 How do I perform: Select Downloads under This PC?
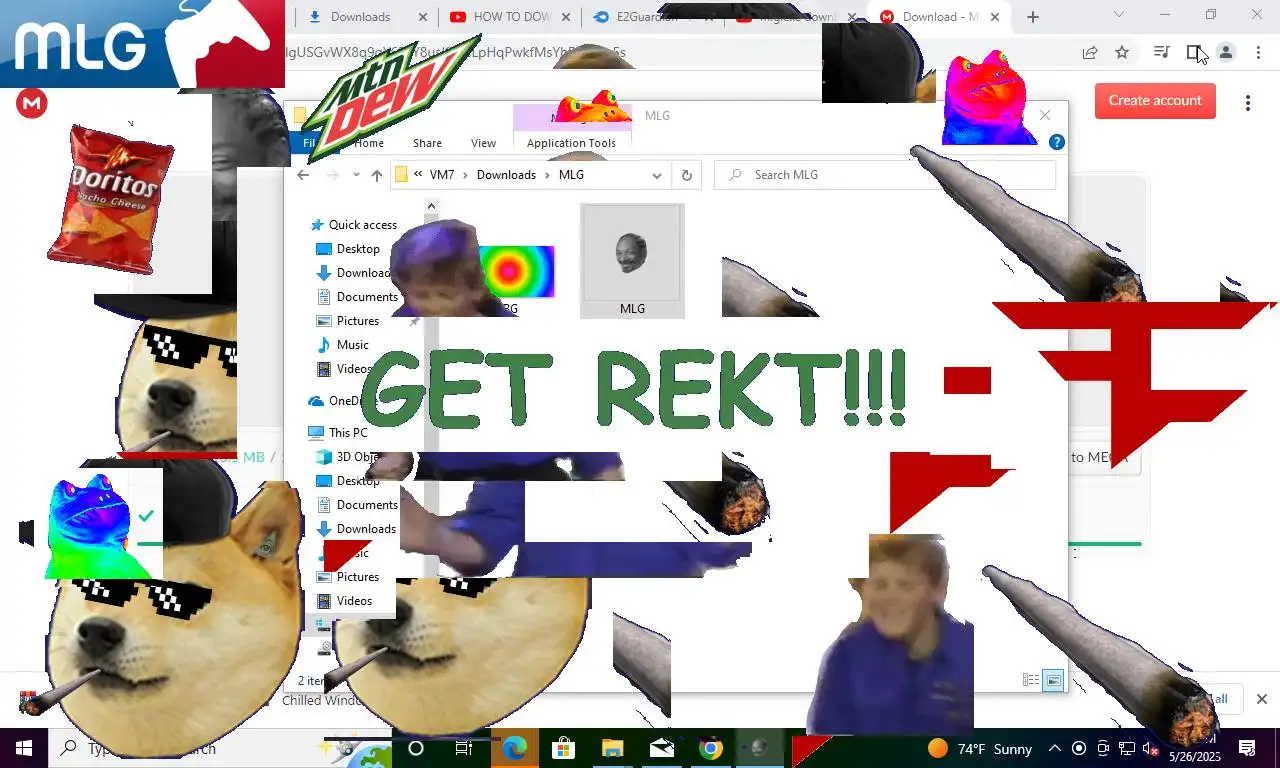coord(356,529)
